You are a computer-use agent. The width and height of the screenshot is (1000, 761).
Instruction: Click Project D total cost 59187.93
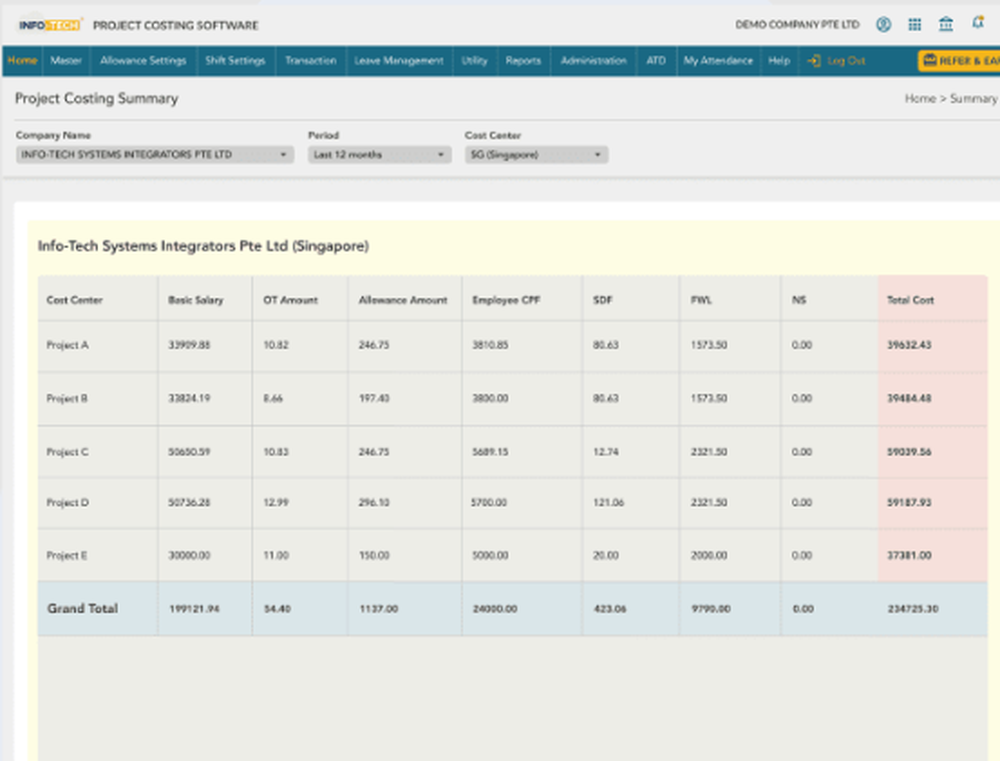[909, 503]
